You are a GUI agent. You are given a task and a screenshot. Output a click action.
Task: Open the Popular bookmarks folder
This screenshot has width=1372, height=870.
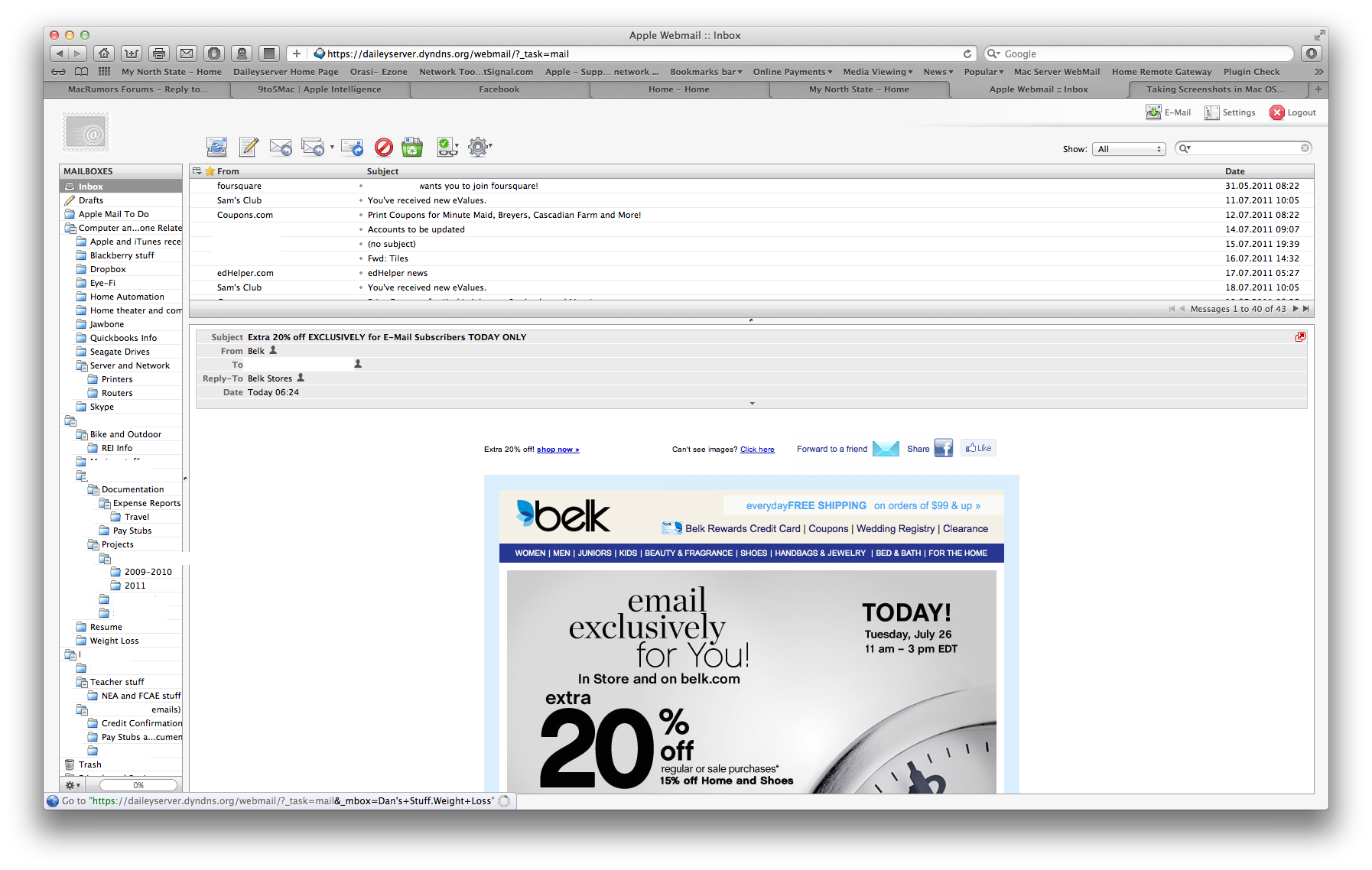pos(984,72)
